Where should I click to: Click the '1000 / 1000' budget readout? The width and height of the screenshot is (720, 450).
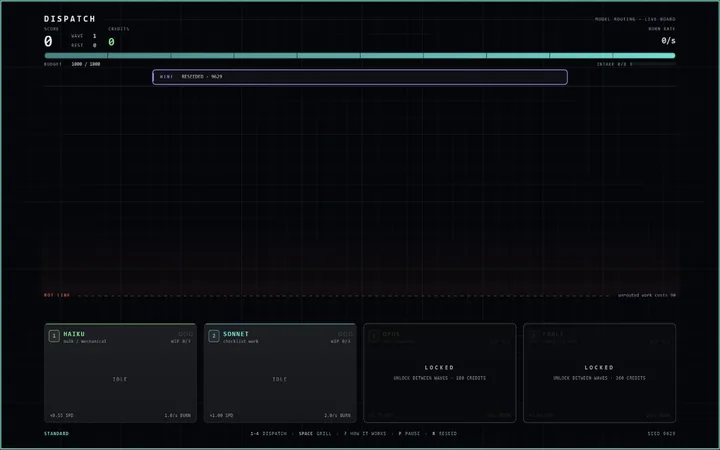point(86,64)
